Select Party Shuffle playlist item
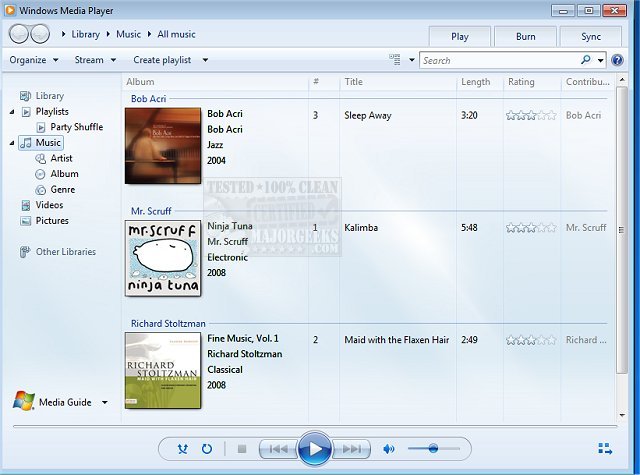The height and width of the screenshot is (475, 640). 77,127
